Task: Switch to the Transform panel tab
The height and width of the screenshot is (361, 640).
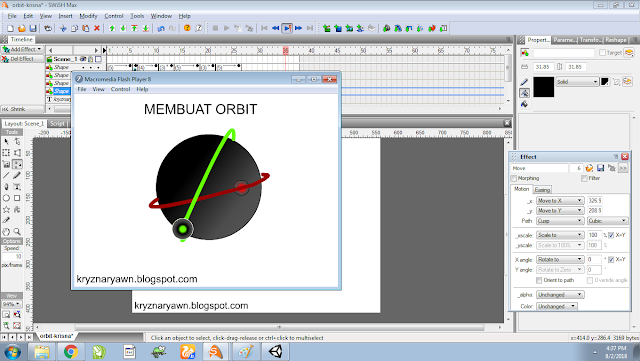Action: point(591,40)
